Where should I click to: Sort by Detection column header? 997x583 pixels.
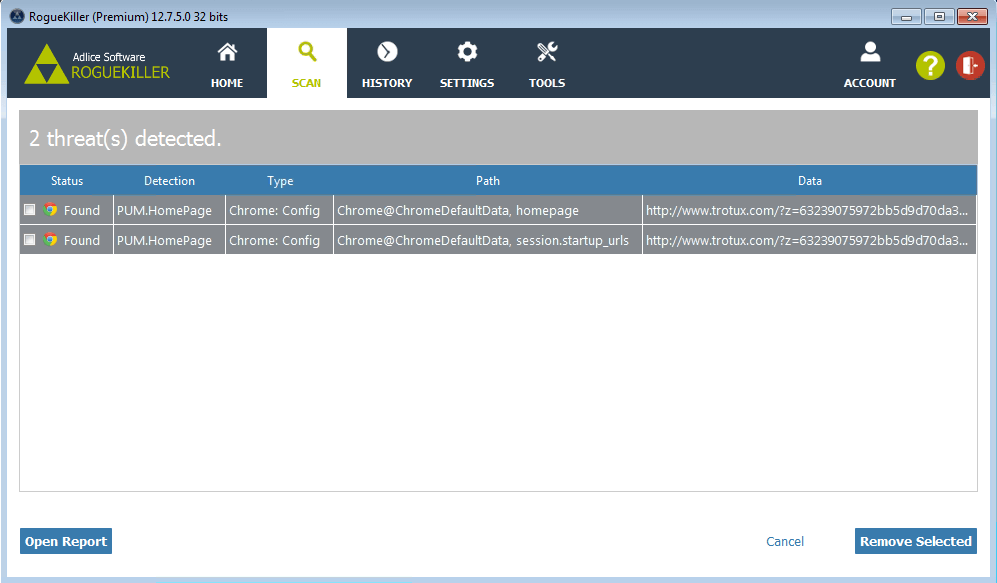169,181
